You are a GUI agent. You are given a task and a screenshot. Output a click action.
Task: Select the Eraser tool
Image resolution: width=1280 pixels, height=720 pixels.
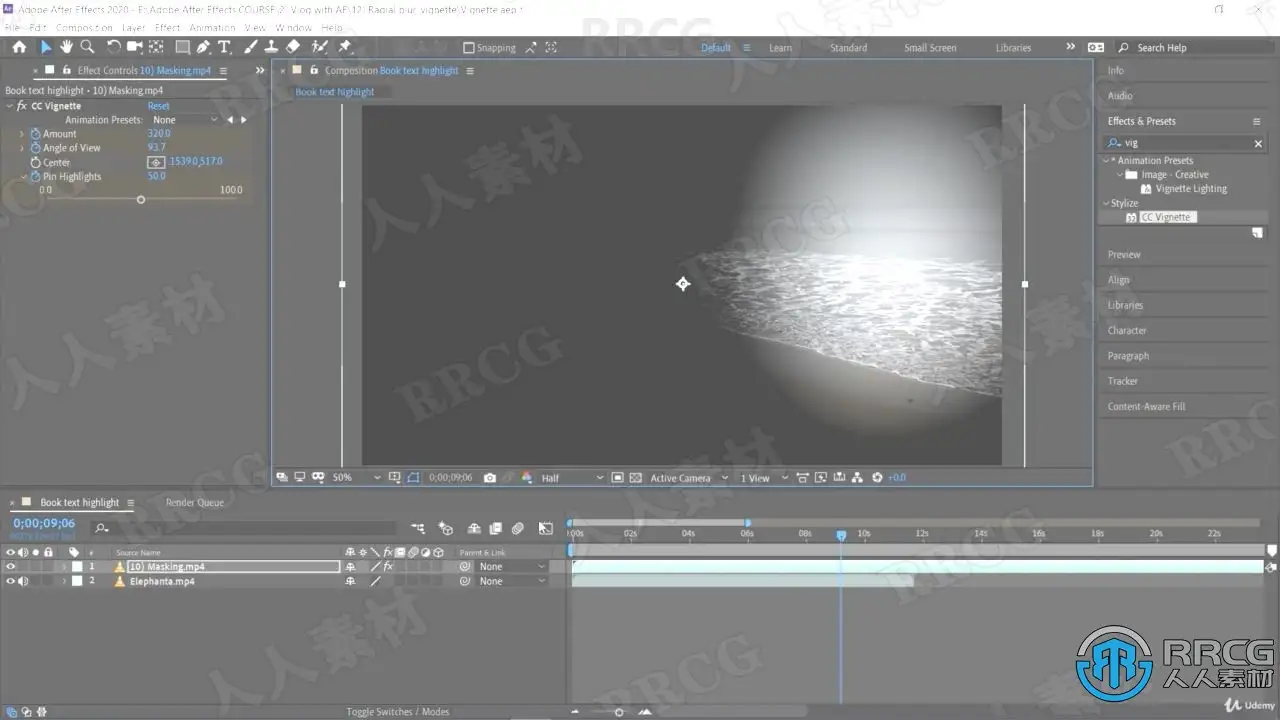click(x=293, y=47)
